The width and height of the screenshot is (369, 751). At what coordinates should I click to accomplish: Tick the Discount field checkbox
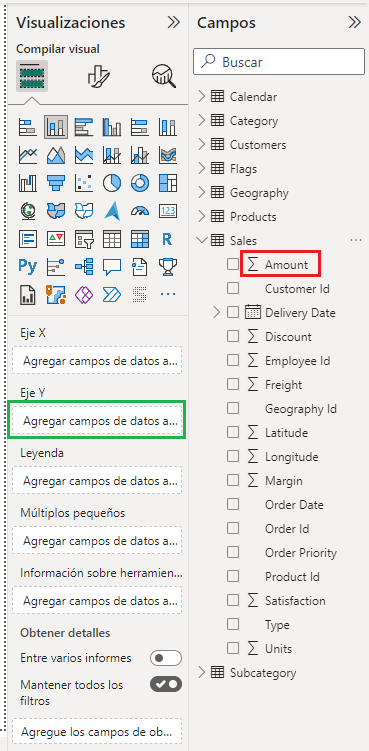point(233,336)
